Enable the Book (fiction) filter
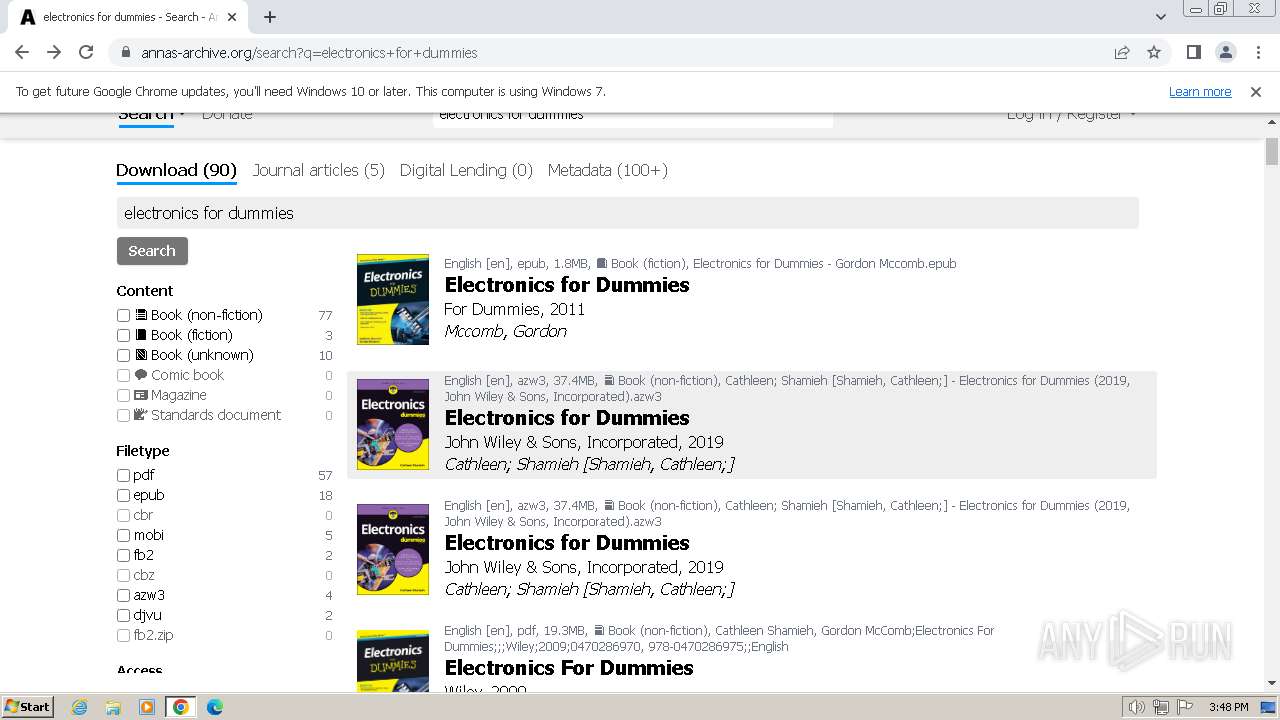Image resolution: width=1280 pixels, height=720 pixels. tap(123, 335)
